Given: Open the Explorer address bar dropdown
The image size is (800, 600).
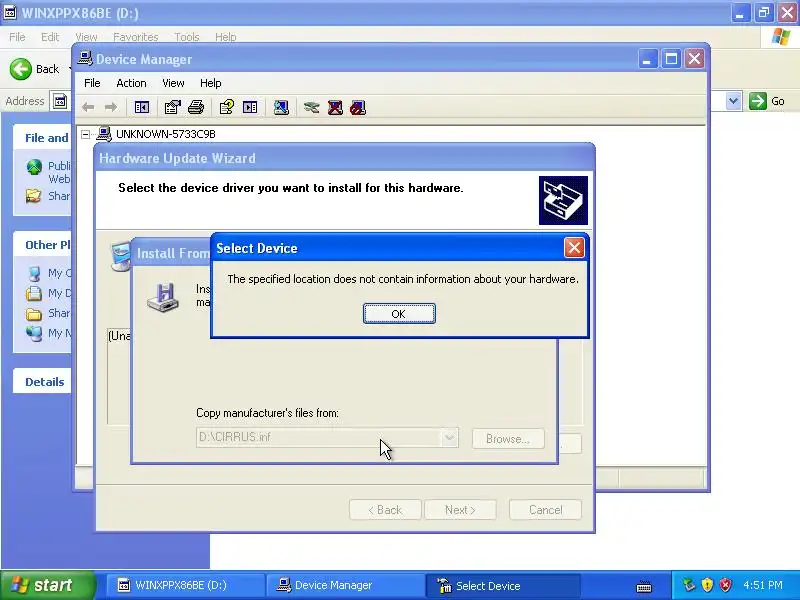Looking at the screenshot, I should 733,101.
